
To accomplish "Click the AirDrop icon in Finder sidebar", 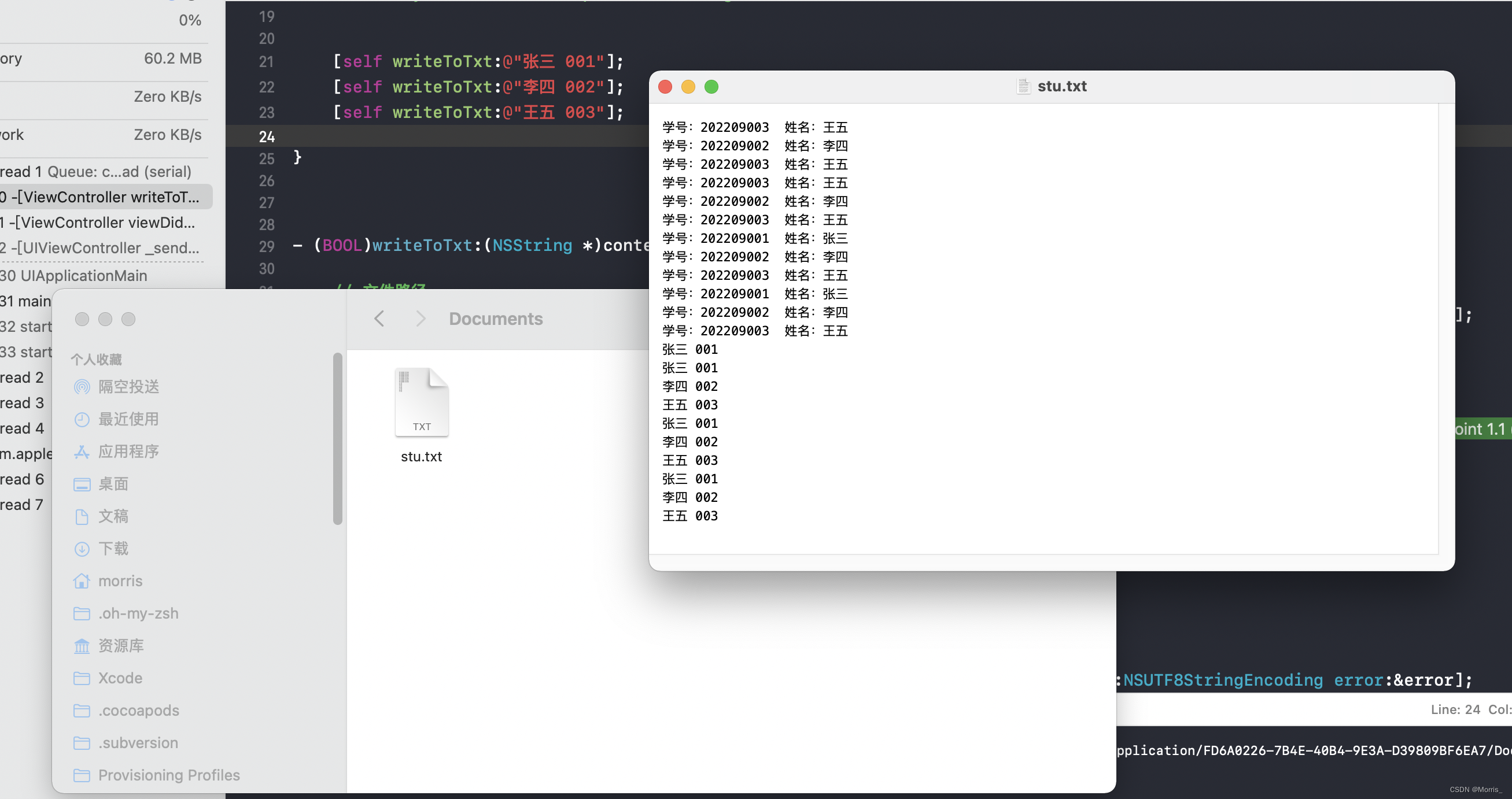I will click(82, 387).
